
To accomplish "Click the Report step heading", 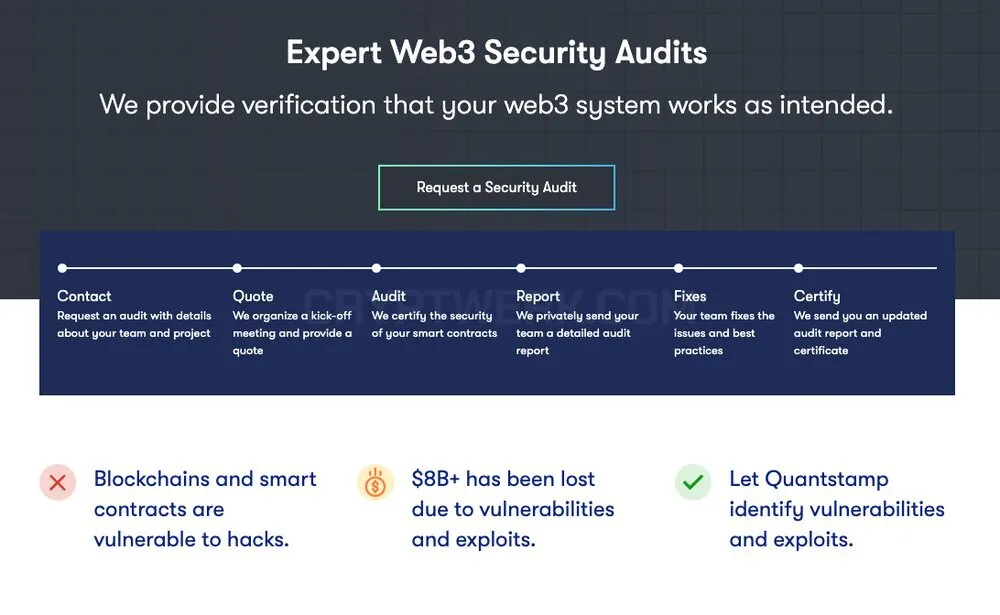I will [538, 297].
